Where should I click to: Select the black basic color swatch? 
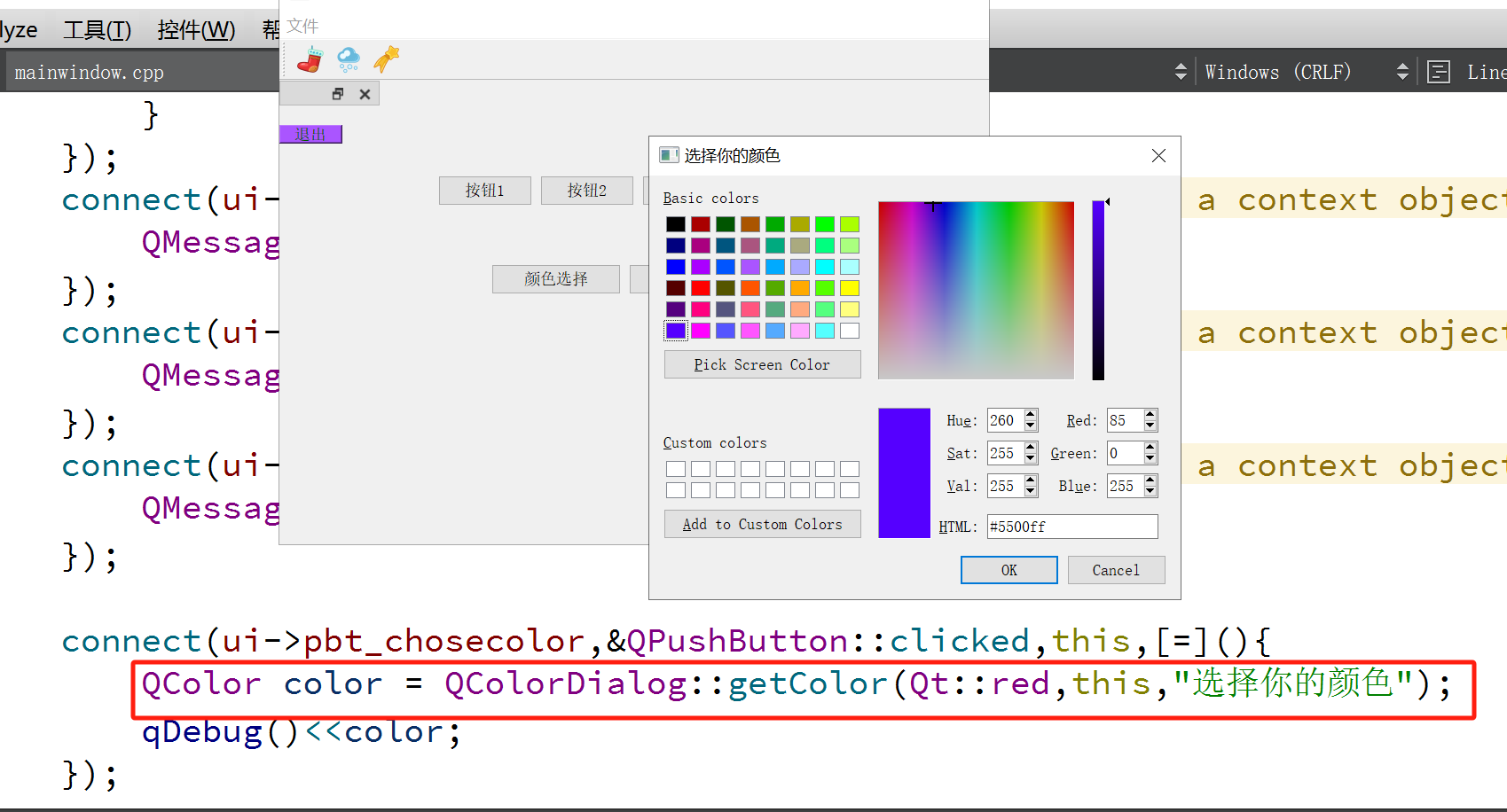676,224
